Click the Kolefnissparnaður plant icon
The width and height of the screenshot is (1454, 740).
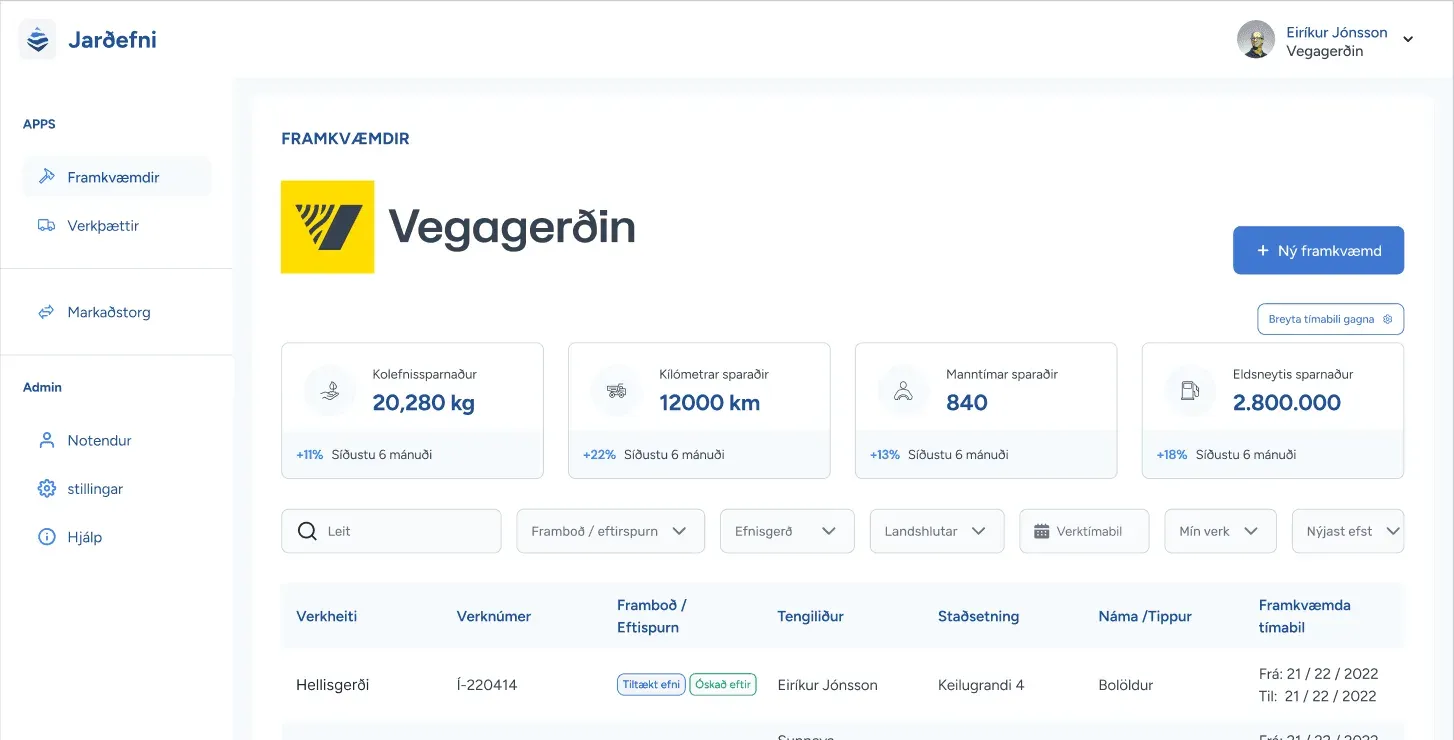point(330,391)
